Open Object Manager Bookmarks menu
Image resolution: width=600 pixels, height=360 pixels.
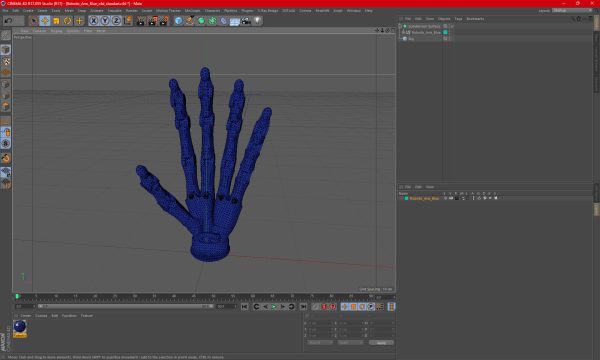pos(475,19)
